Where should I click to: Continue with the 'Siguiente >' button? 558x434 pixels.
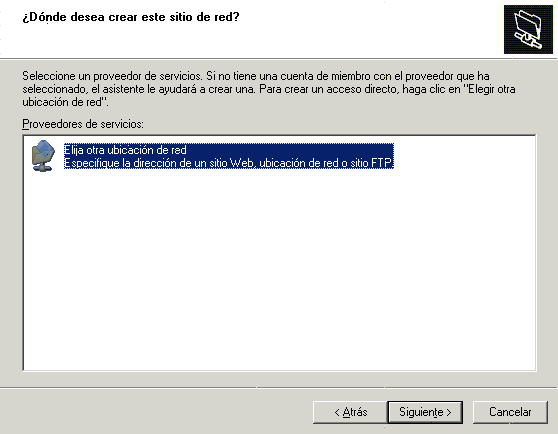click(425, 412)
